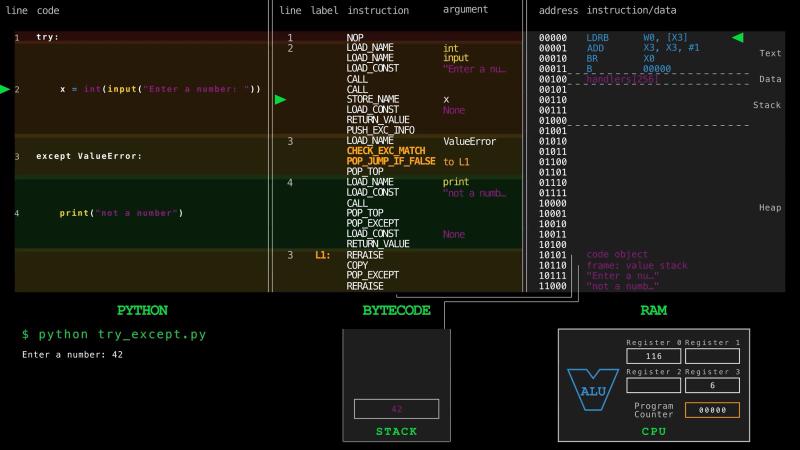Click the 'L1:' label

point(322,255)
